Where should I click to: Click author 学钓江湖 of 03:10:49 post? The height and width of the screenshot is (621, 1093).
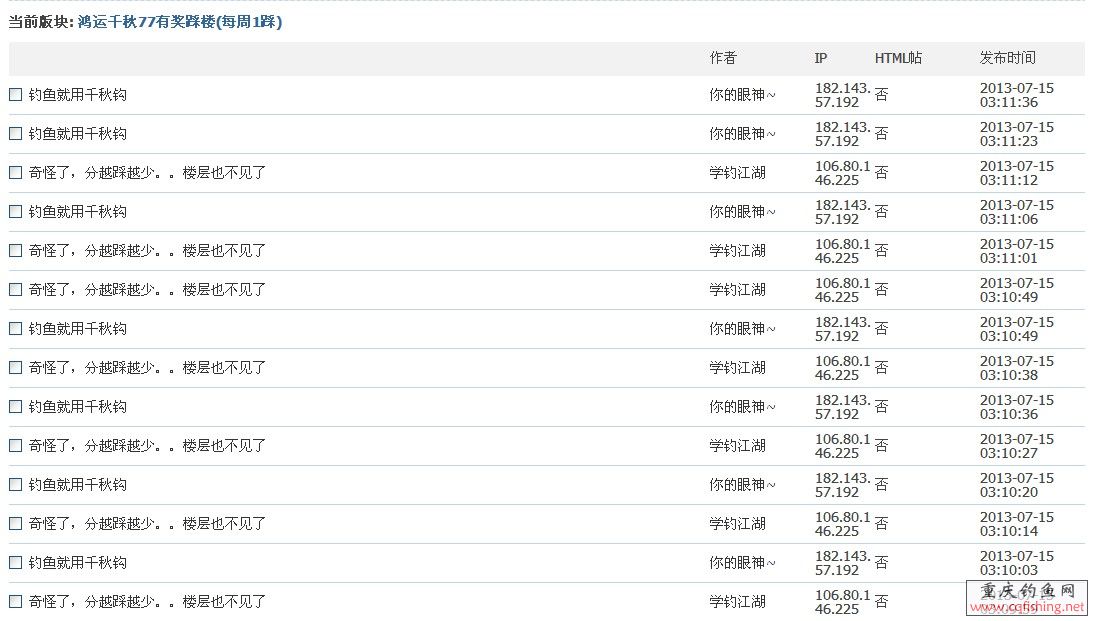(737, 290)
